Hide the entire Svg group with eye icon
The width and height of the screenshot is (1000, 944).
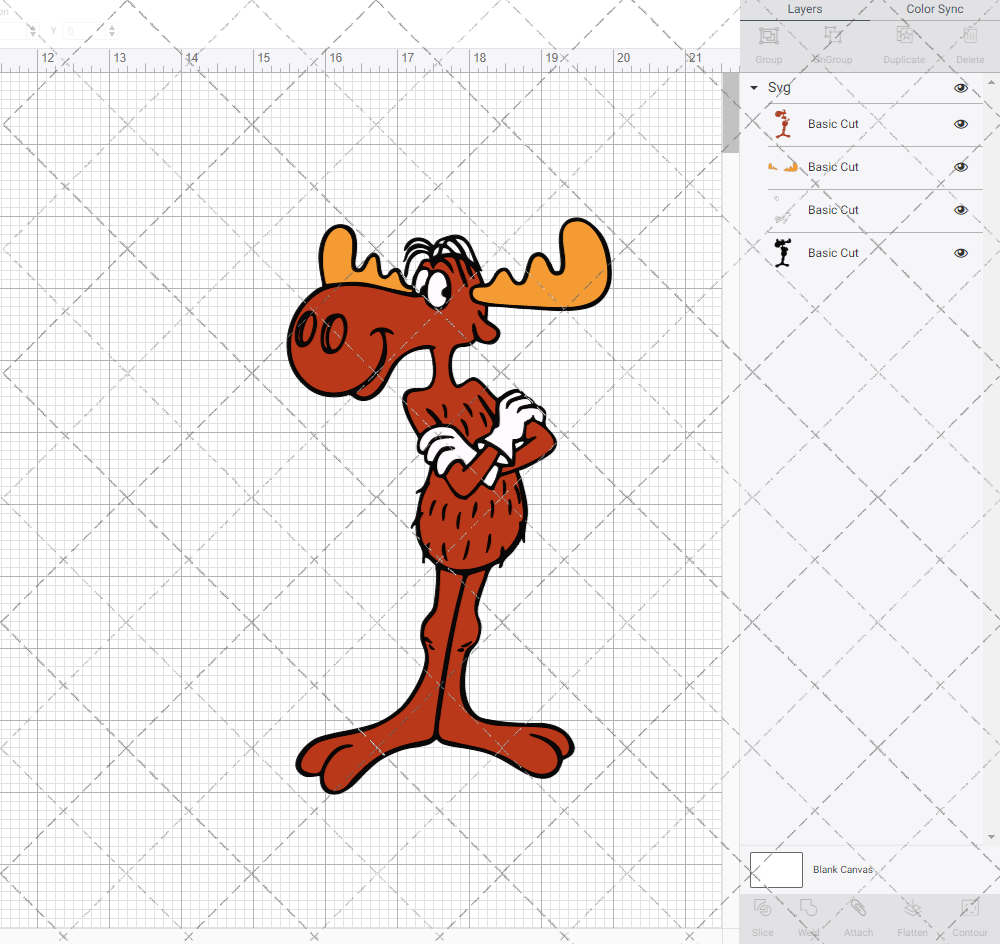(x=960, y=88)
